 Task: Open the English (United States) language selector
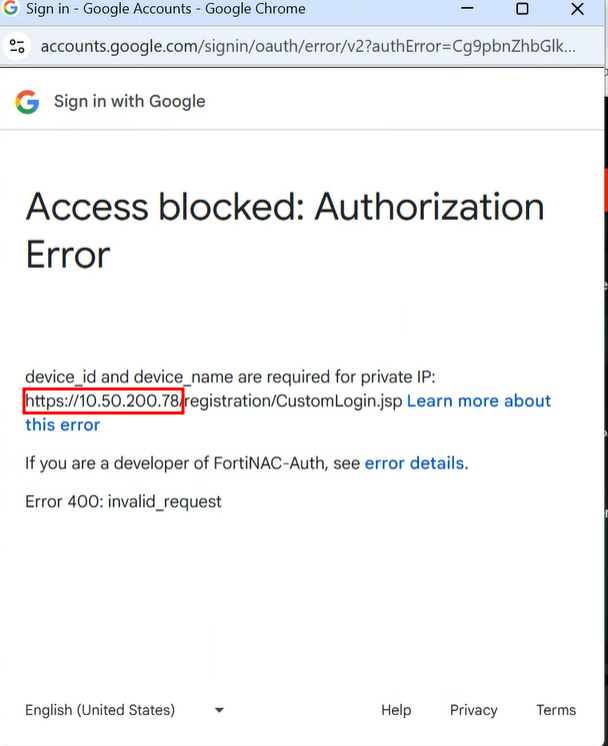[x=100, y=710]
